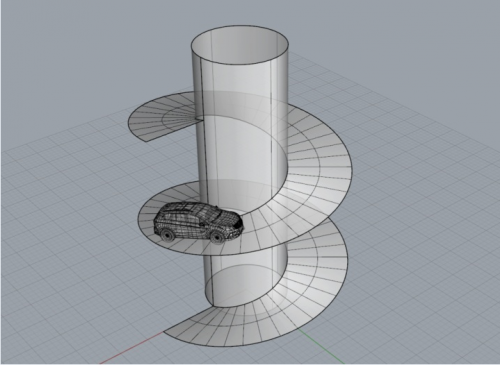Click the car's rear wheel
The height and width of the screenshot is (365, 500).
tap(166, 234)
